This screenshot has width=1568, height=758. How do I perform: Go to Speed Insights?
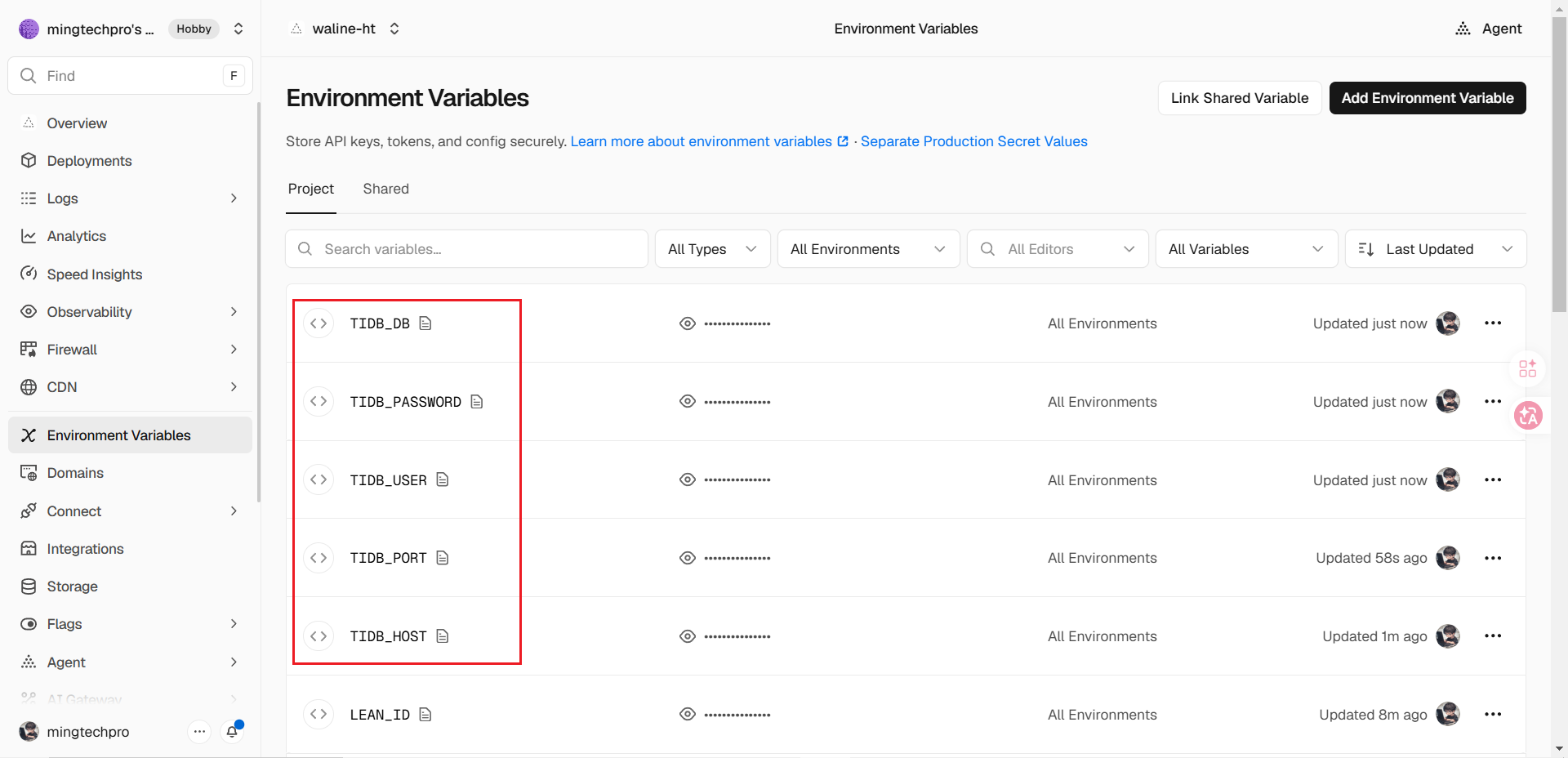131,274
